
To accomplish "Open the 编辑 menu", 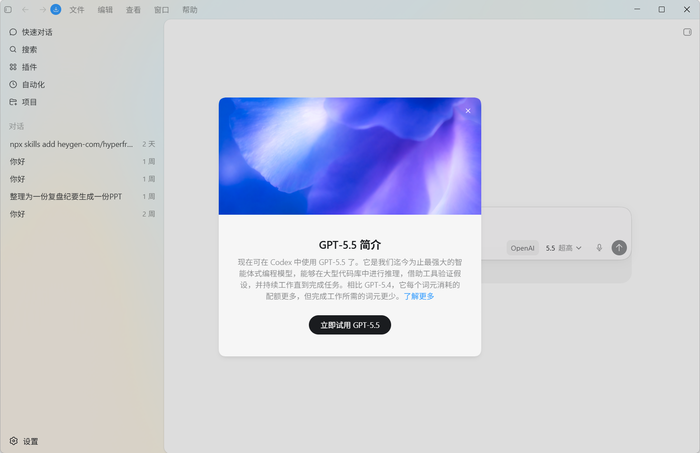I will click(105, 10).
